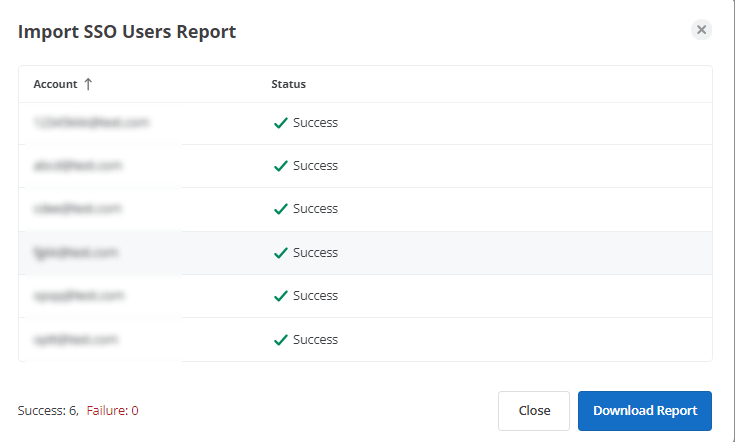Click the green checkmark in the first row
Viewport: 735px width, 442px height.
click(281, 123)
